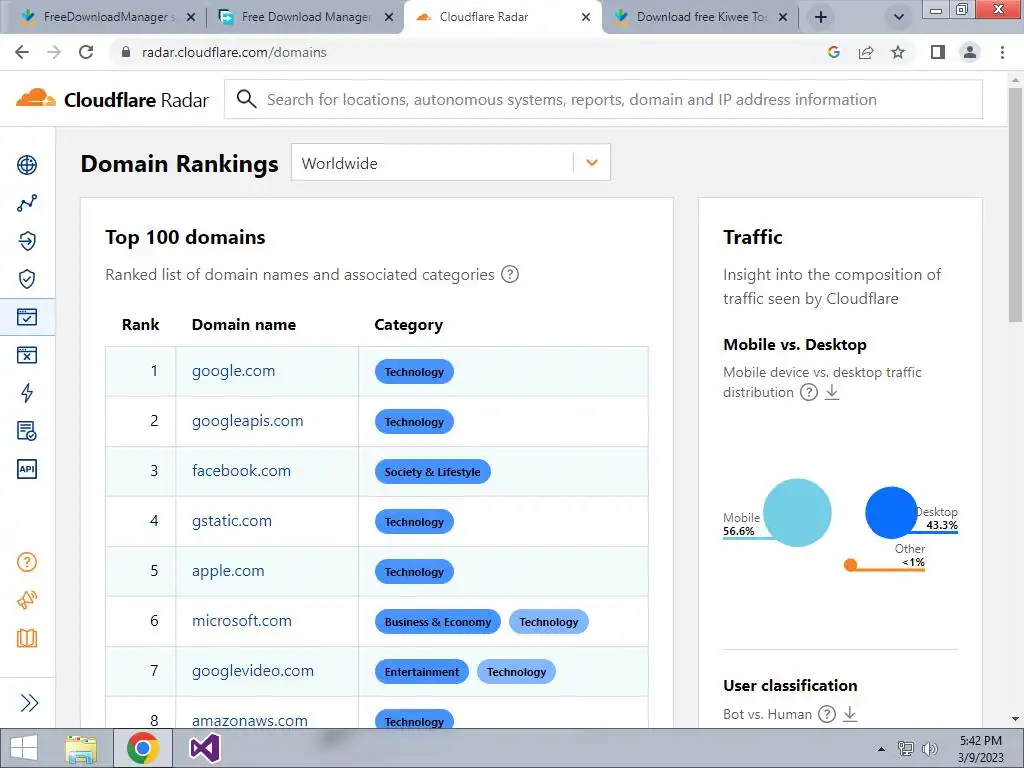
Task: Close the Cloudflare Radar tab
Action: pyautogui.click(x=586, y=17)
